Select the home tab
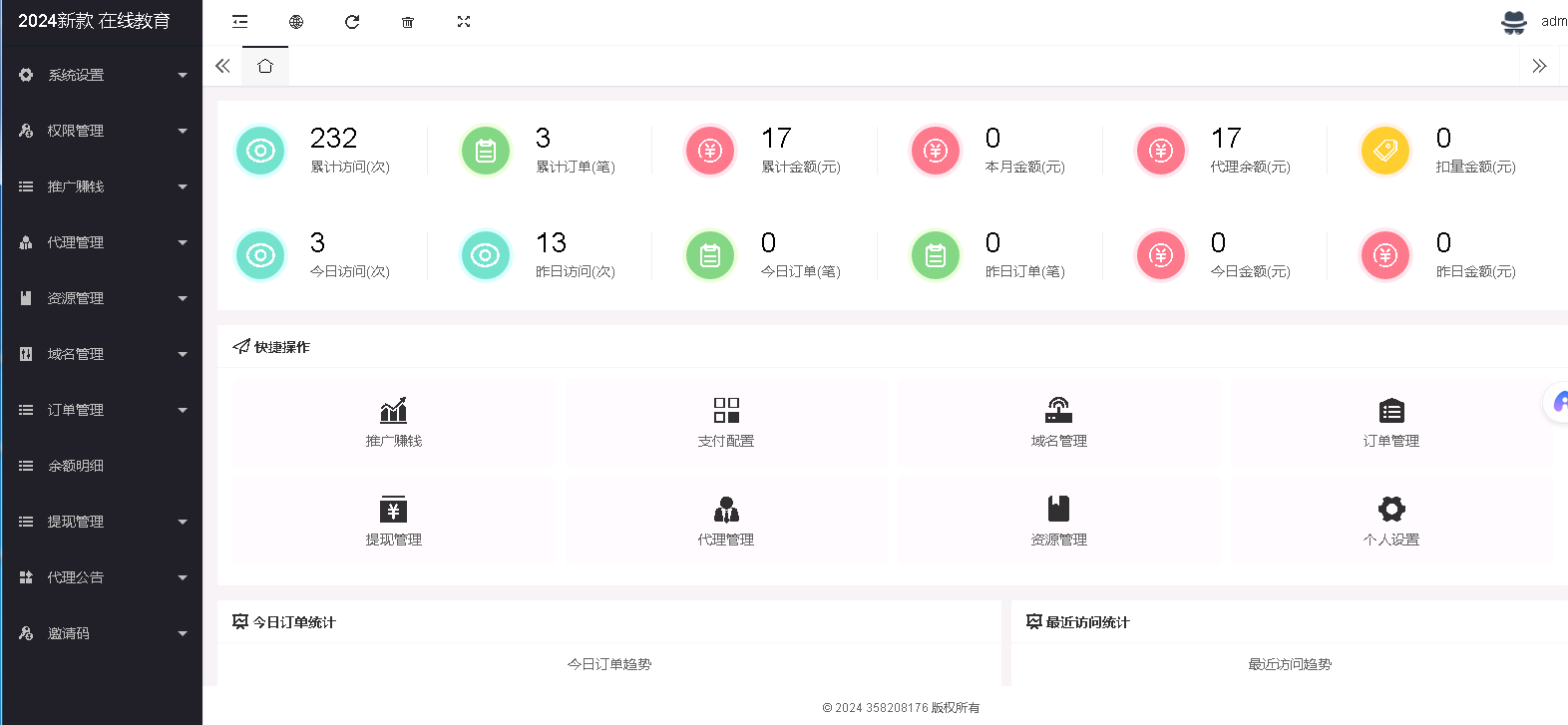1568x725 pixels. point(264,67)
